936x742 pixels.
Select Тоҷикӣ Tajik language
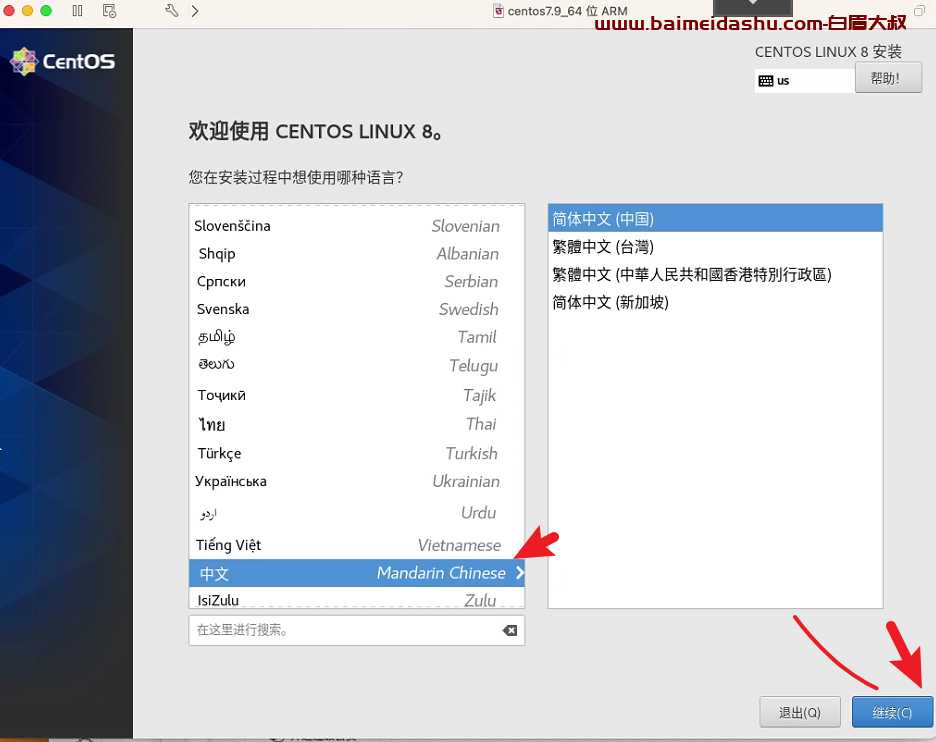[356, 395]
